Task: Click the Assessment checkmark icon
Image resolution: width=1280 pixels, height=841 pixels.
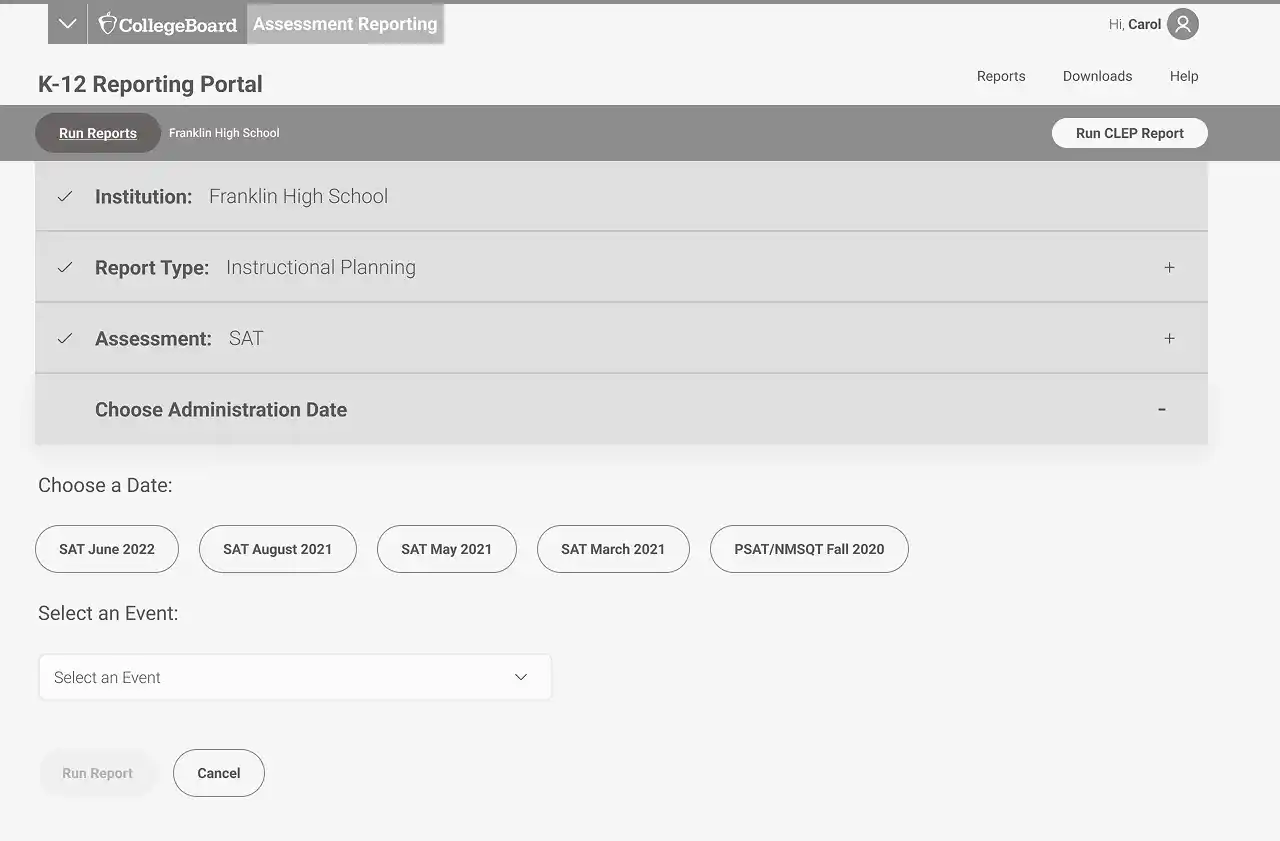Action: (65, 339)
